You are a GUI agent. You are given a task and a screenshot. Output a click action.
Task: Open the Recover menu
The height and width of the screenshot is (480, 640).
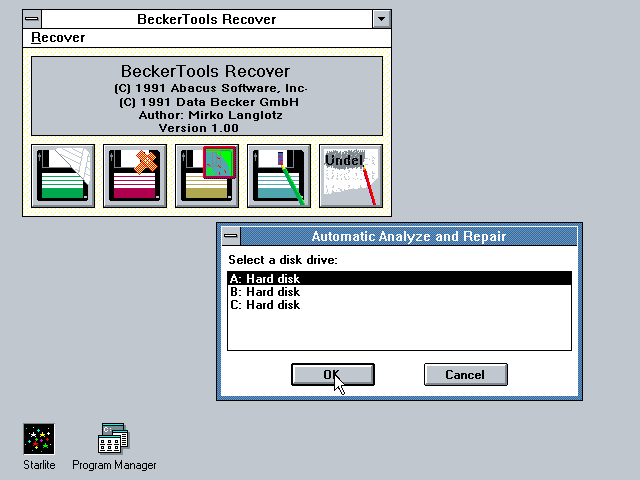click(x=58, y=38)
